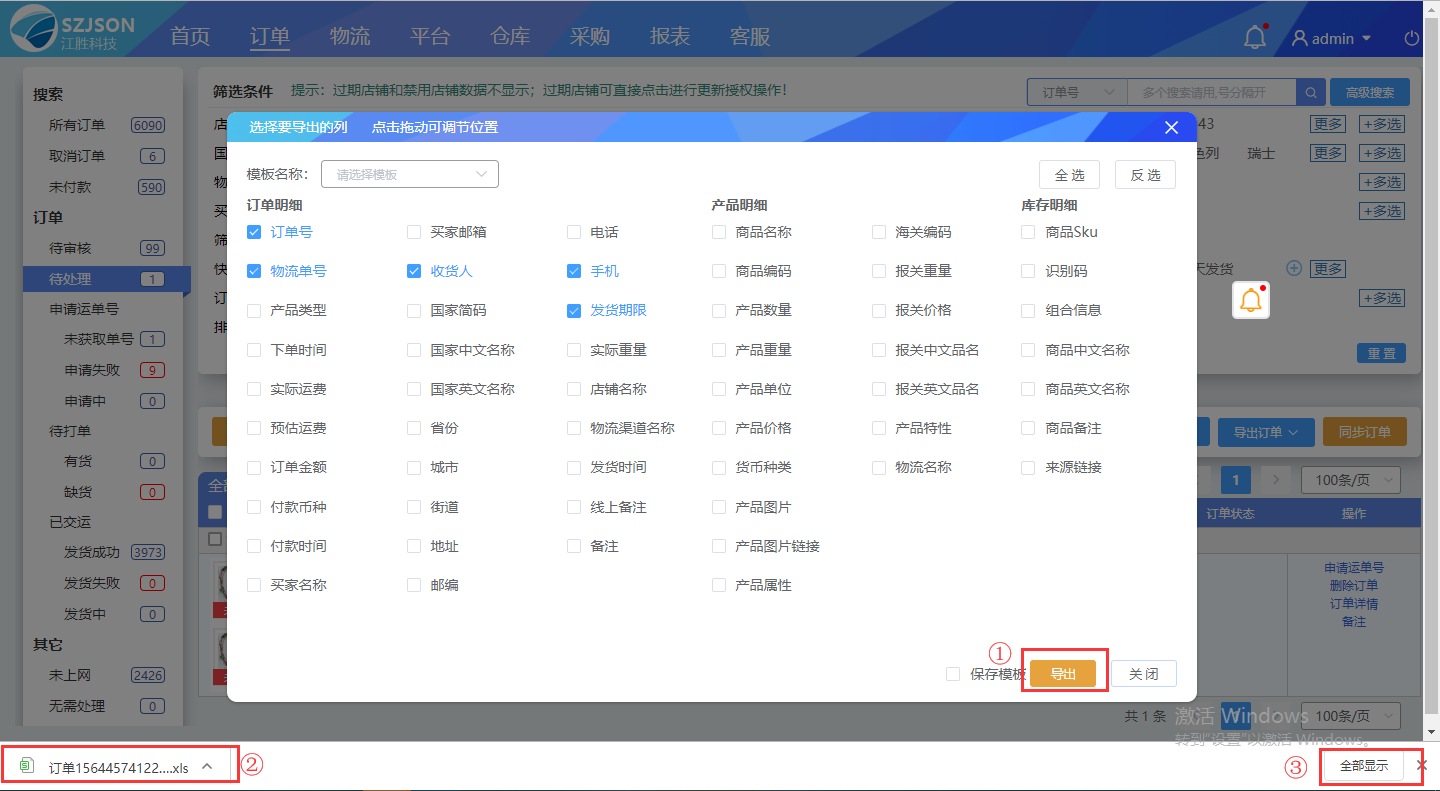Open the 物流 menu
Viewport: 1440px width, 791px height.
(350, 36)
